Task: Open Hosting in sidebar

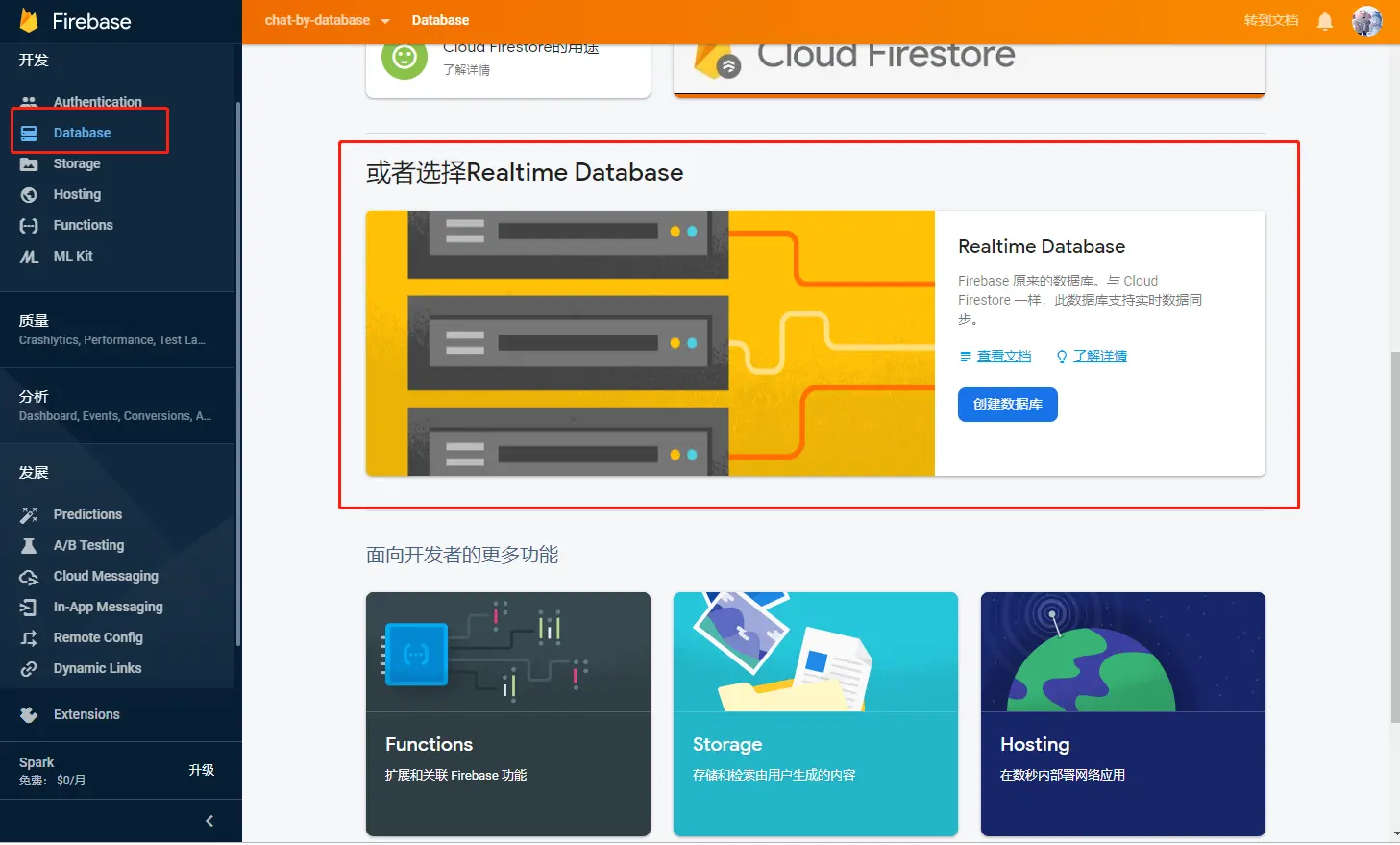Action: (x=77, y=194)
